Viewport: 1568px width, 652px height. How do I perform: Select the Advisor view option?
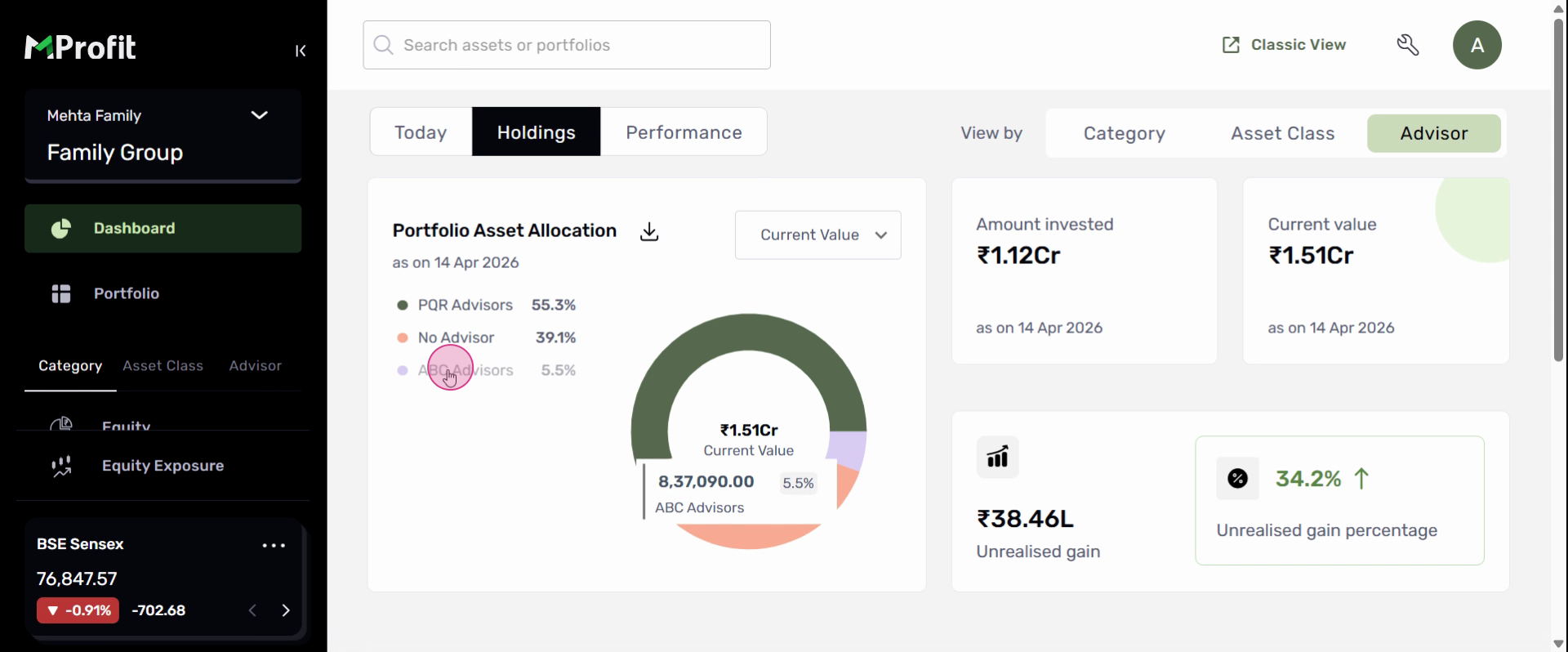click(x=1433, y=133)
